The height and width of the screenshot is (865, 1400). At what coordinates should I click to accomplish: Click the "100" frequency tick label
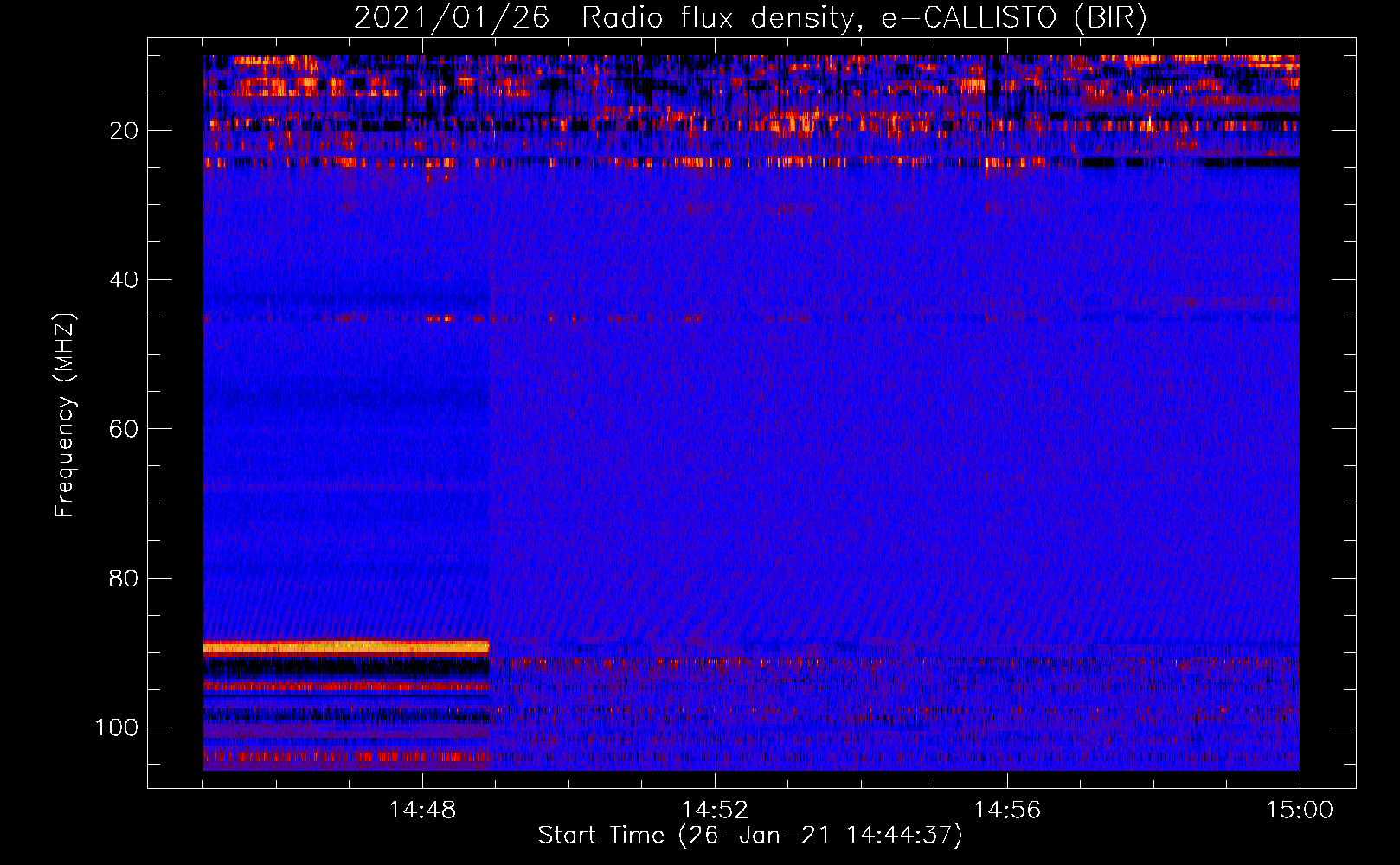117,727
